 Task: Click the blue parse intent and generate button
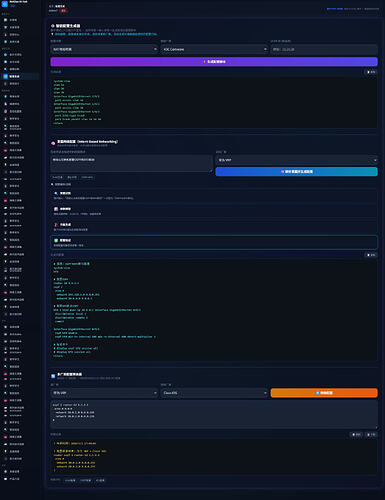[x=296, y=171]
